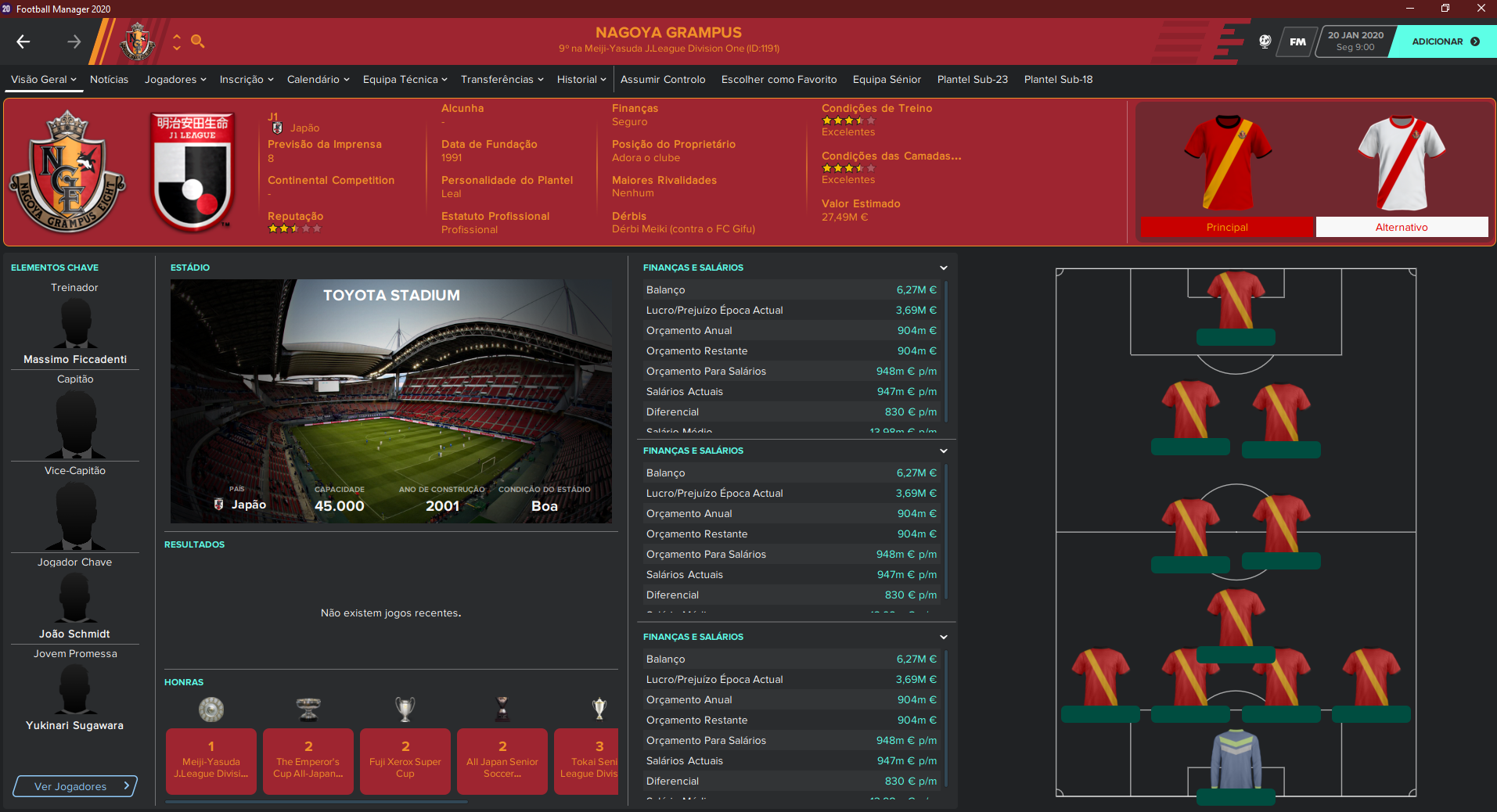This screenshot has height=812, width=1497.
Task: Click the lone defensive midfielder shirt on the pitch
Action: 1236,618
